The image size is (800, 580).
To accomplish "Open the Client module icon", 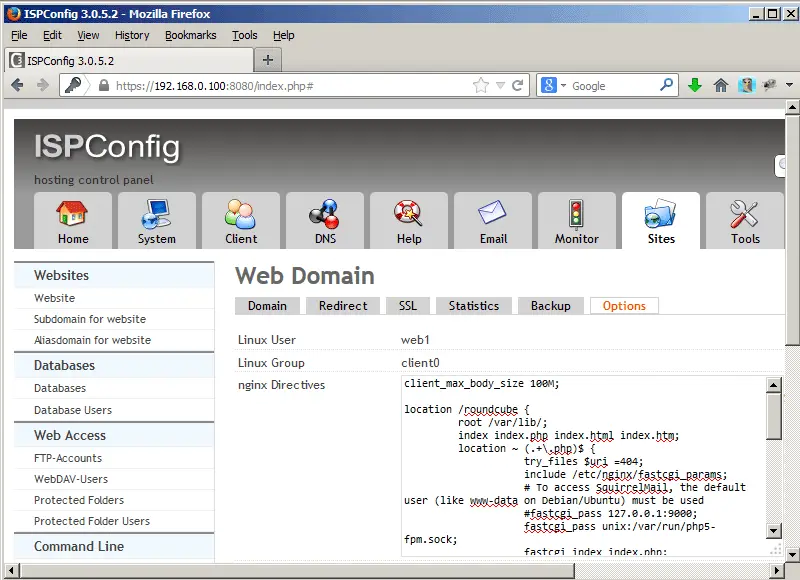I will click(241, 221).
